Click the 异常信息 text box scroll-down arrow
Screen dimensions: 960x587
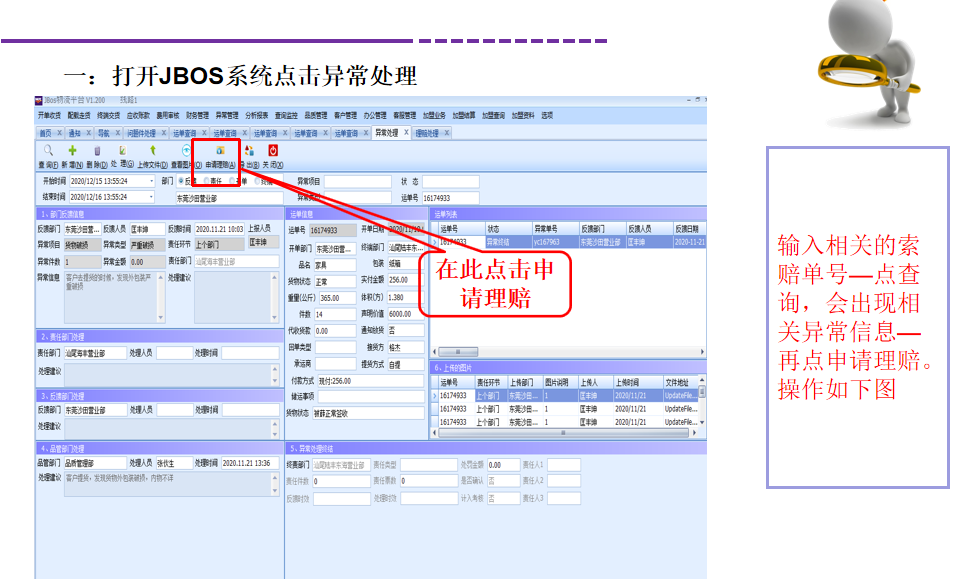tap(161, 318)
